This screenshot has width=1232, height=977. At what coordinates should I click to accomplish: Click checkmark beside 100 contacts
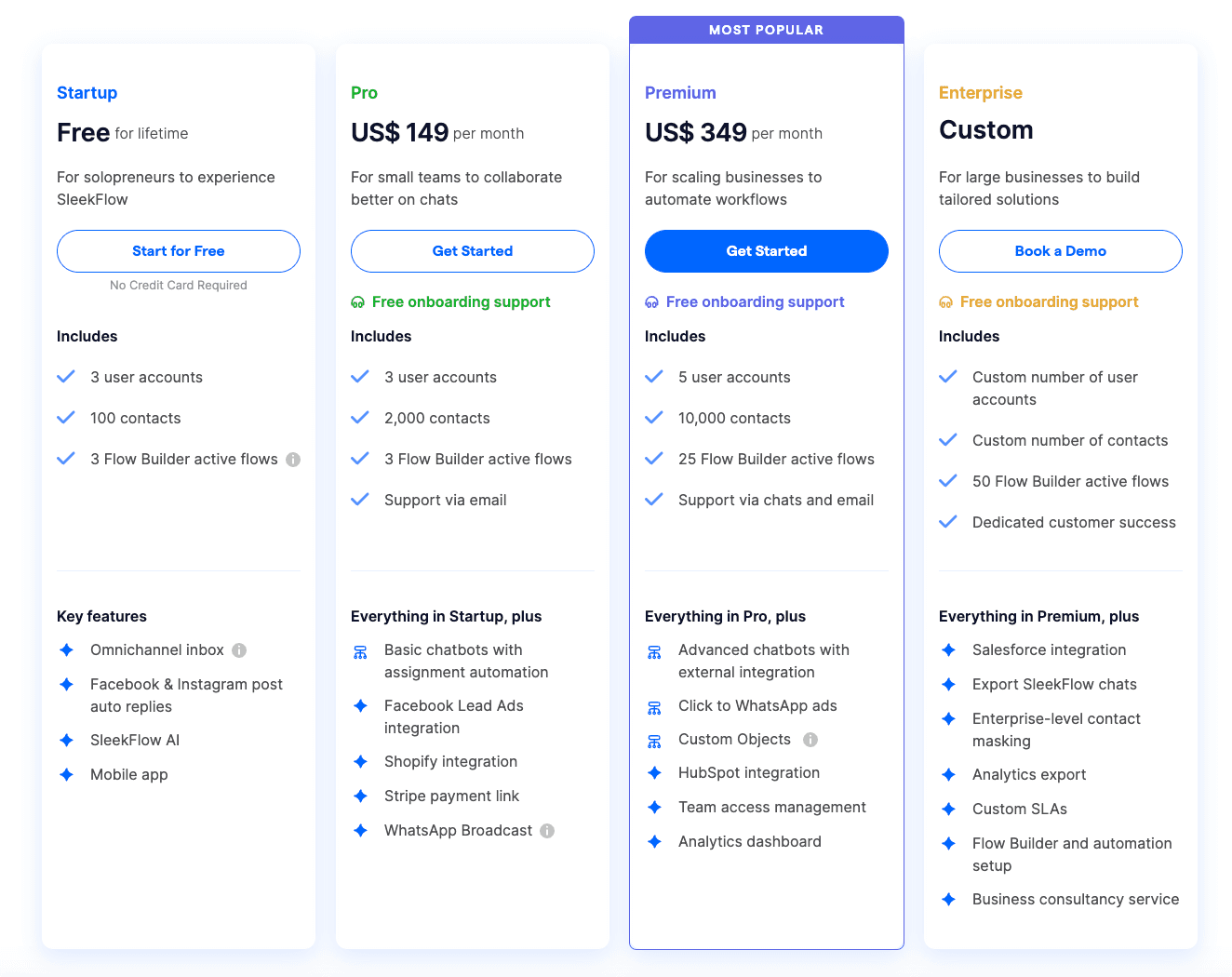tap(66, 418)
